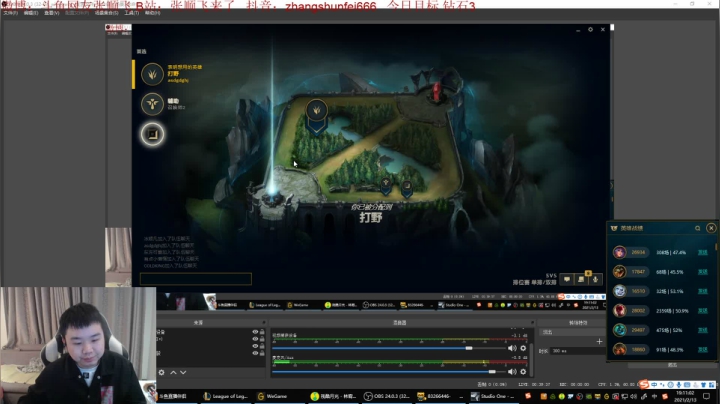Toggle the microphone icon in the lobby

(x=595, y=279)
